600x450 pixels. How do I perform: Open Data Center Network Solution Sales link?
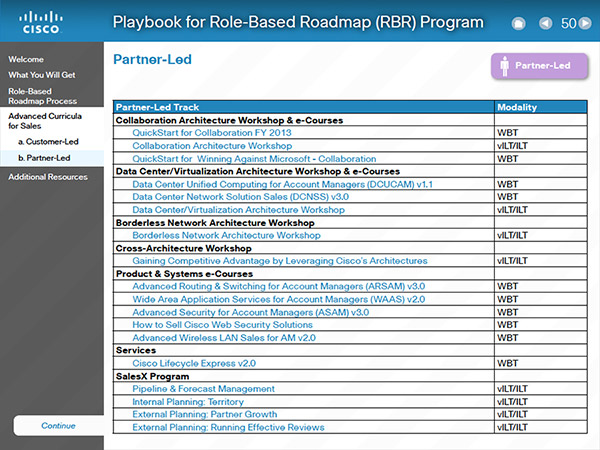coord(240,197)
